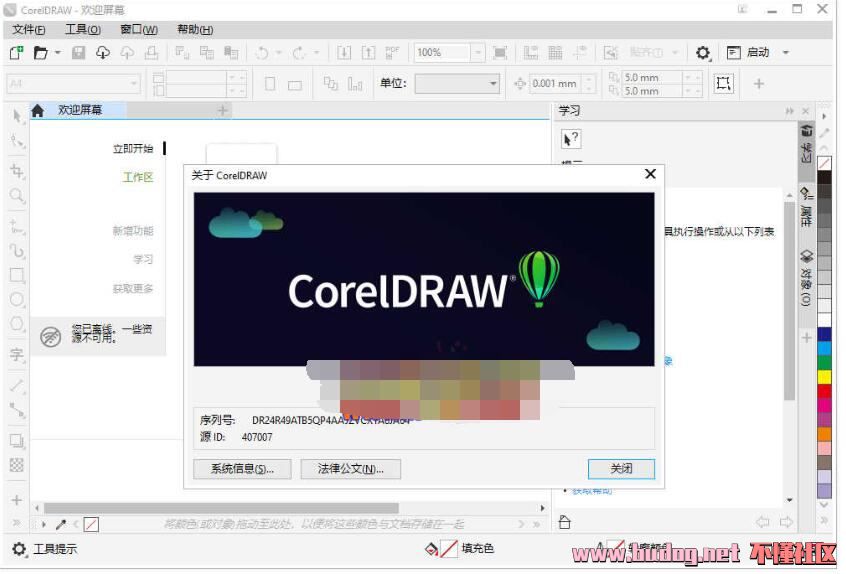Image resolution: width=846 pixels, height=574 pixels.
Task: Add a new document tab with plus
Action: click(x=222, y=110)
